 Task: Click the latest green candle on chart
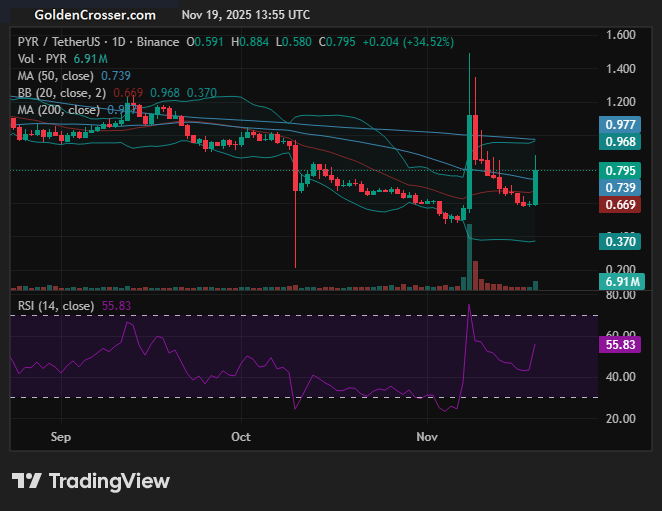[x=535, y=187]
